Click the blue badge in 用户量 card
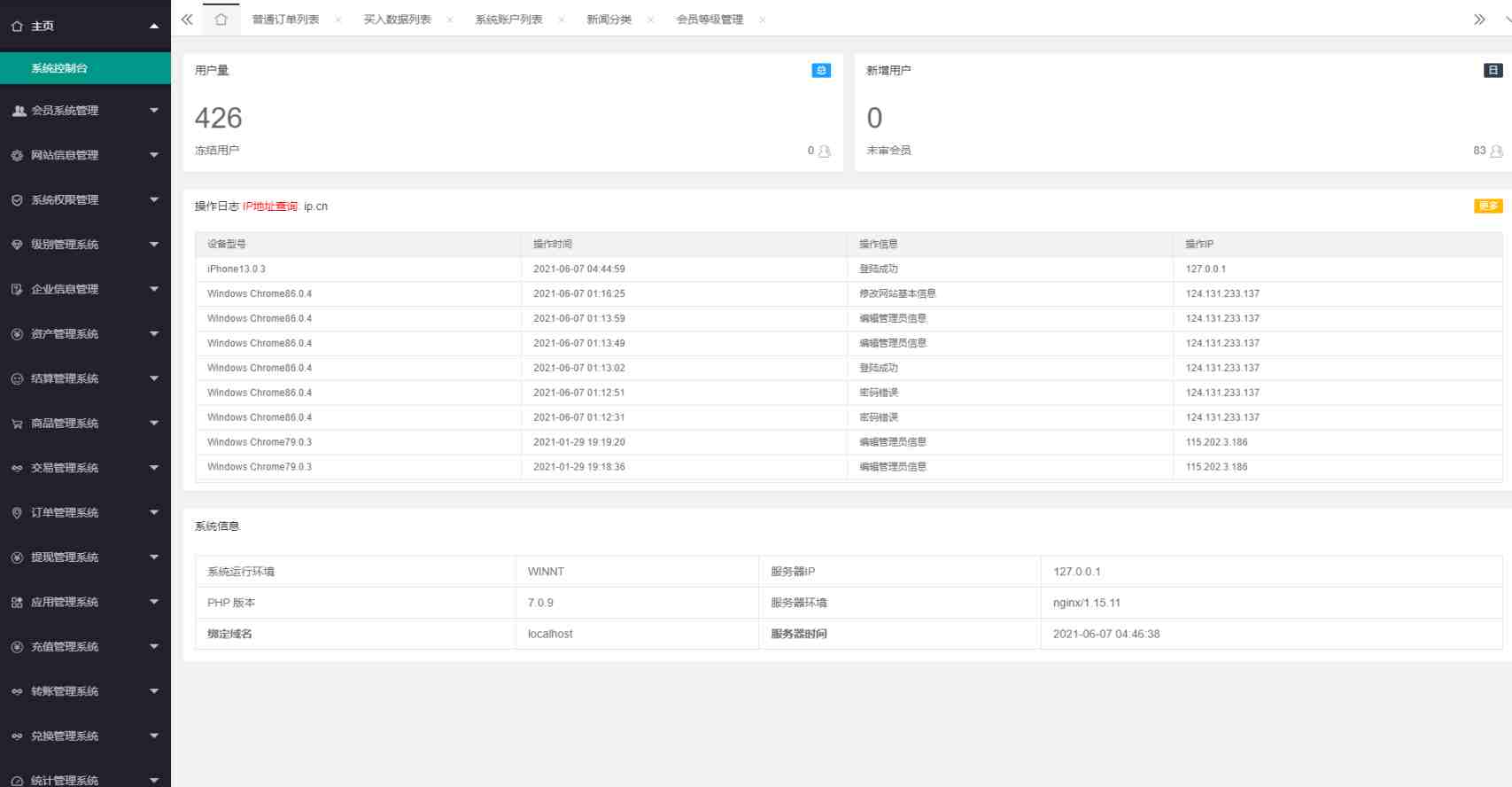 point(821,71)
